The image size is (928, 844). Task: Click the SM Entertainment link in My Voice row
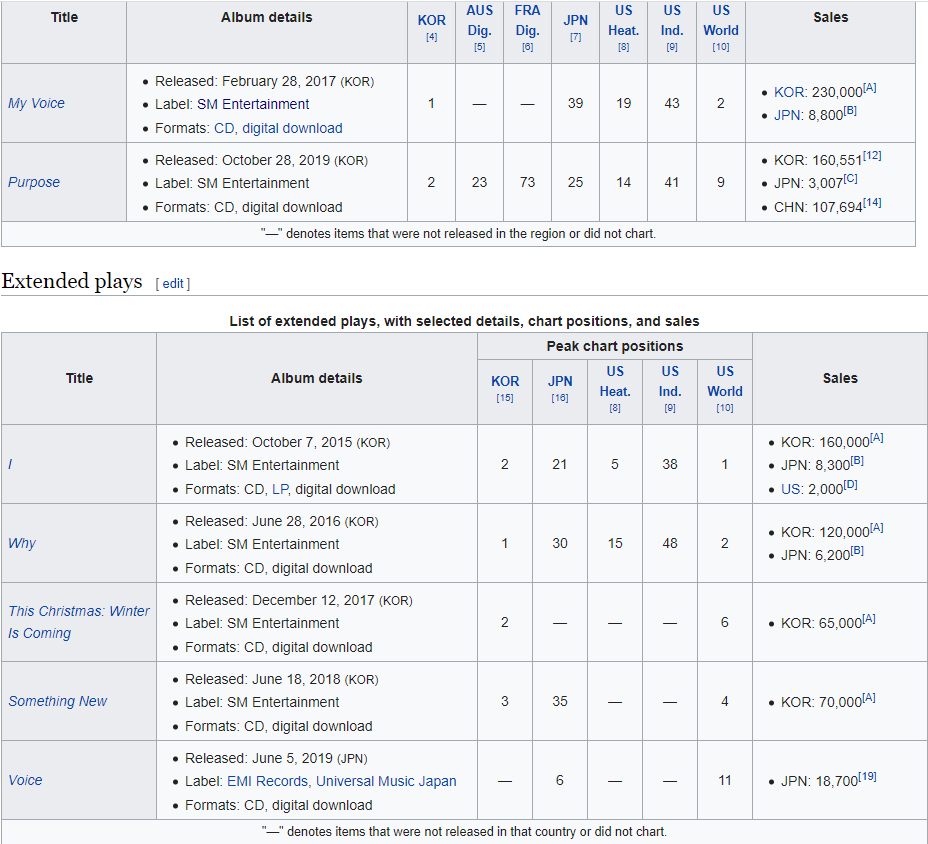[253, 104]
